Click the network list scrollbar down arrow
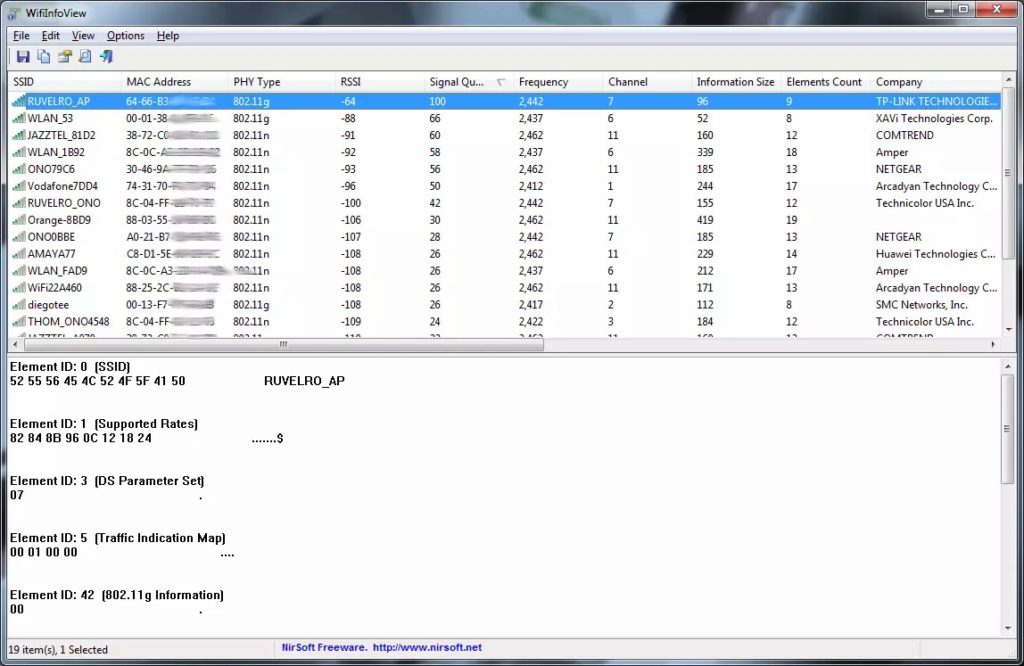 1008,330
